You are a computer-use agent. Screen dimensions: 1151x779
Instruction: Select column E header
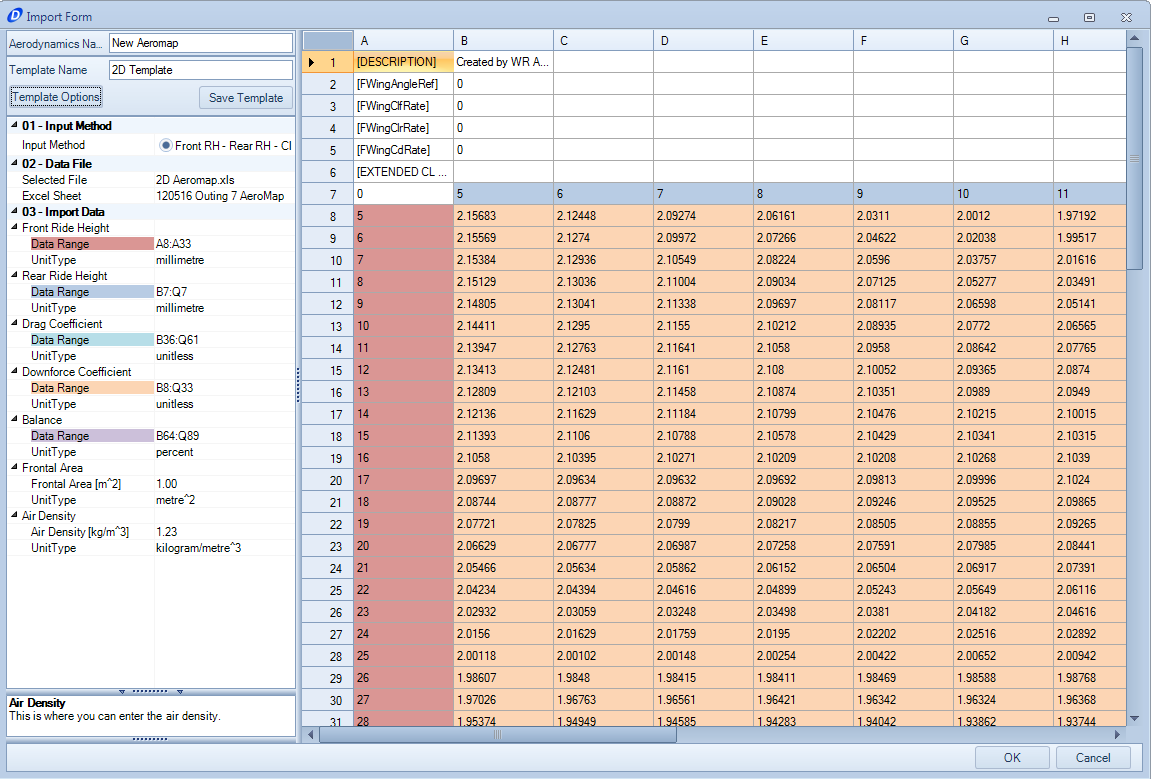point(803,40)
